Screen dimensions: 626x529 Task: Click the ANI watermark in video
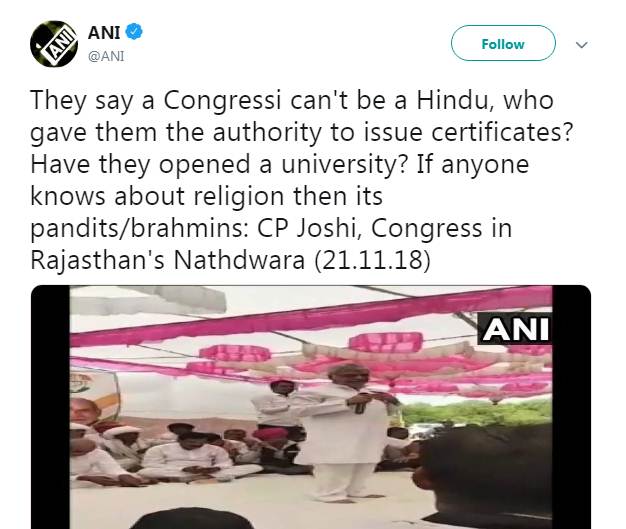[515, 329]
